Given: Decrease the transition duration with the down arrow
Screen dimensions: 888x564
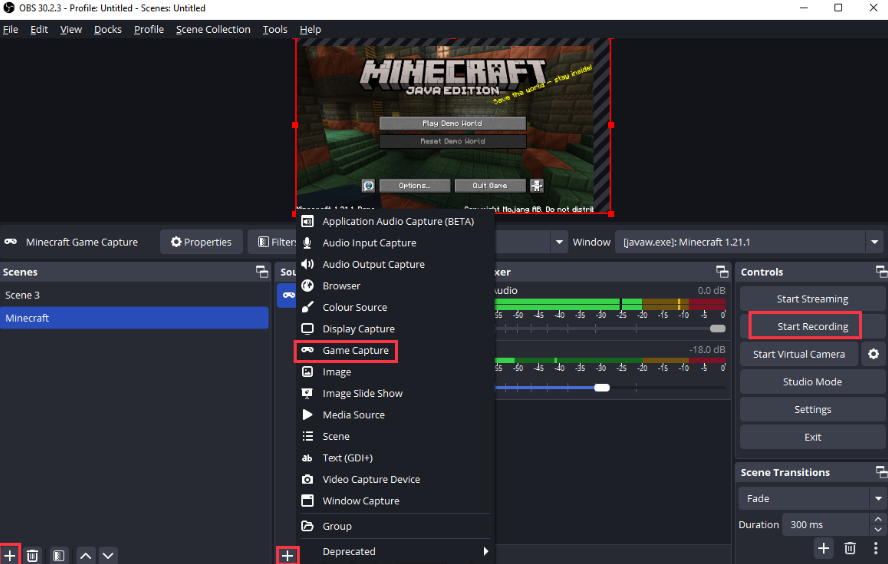Looking at the screenshot, I should point(878,530).
